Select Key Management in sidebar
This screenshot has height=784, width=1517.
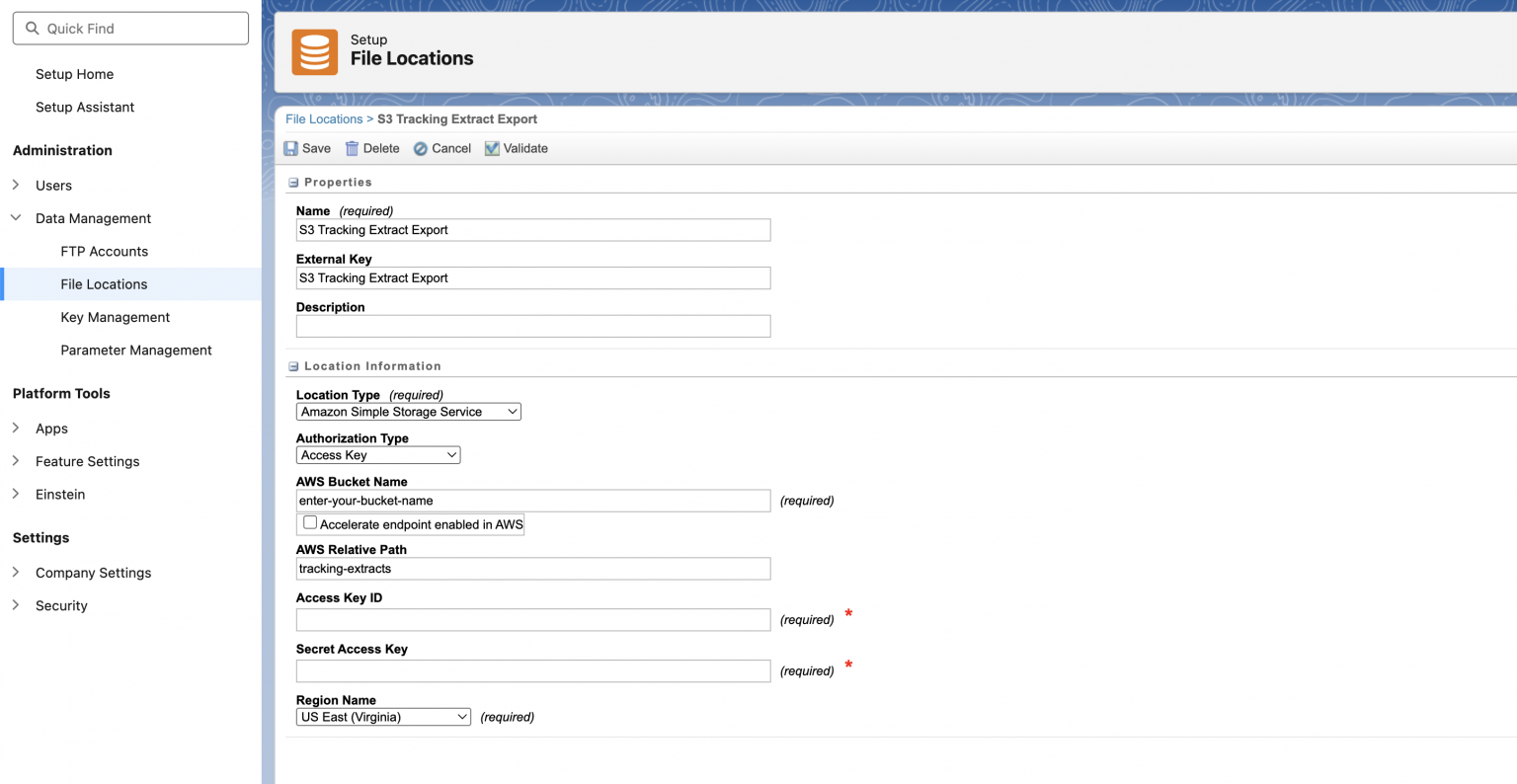tap(115, 317)
